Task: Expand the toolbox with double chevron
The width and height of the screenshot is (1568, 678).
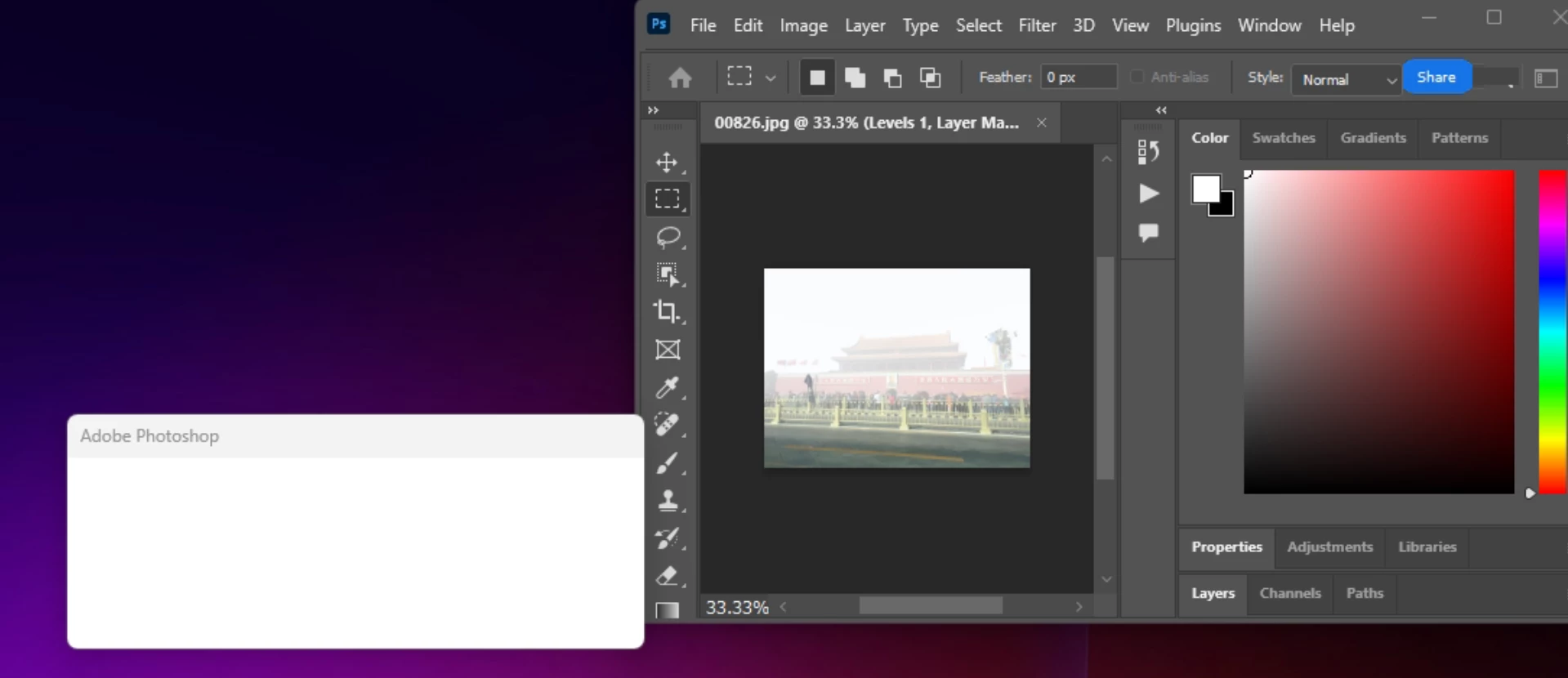Action: (x=653, y=110)
